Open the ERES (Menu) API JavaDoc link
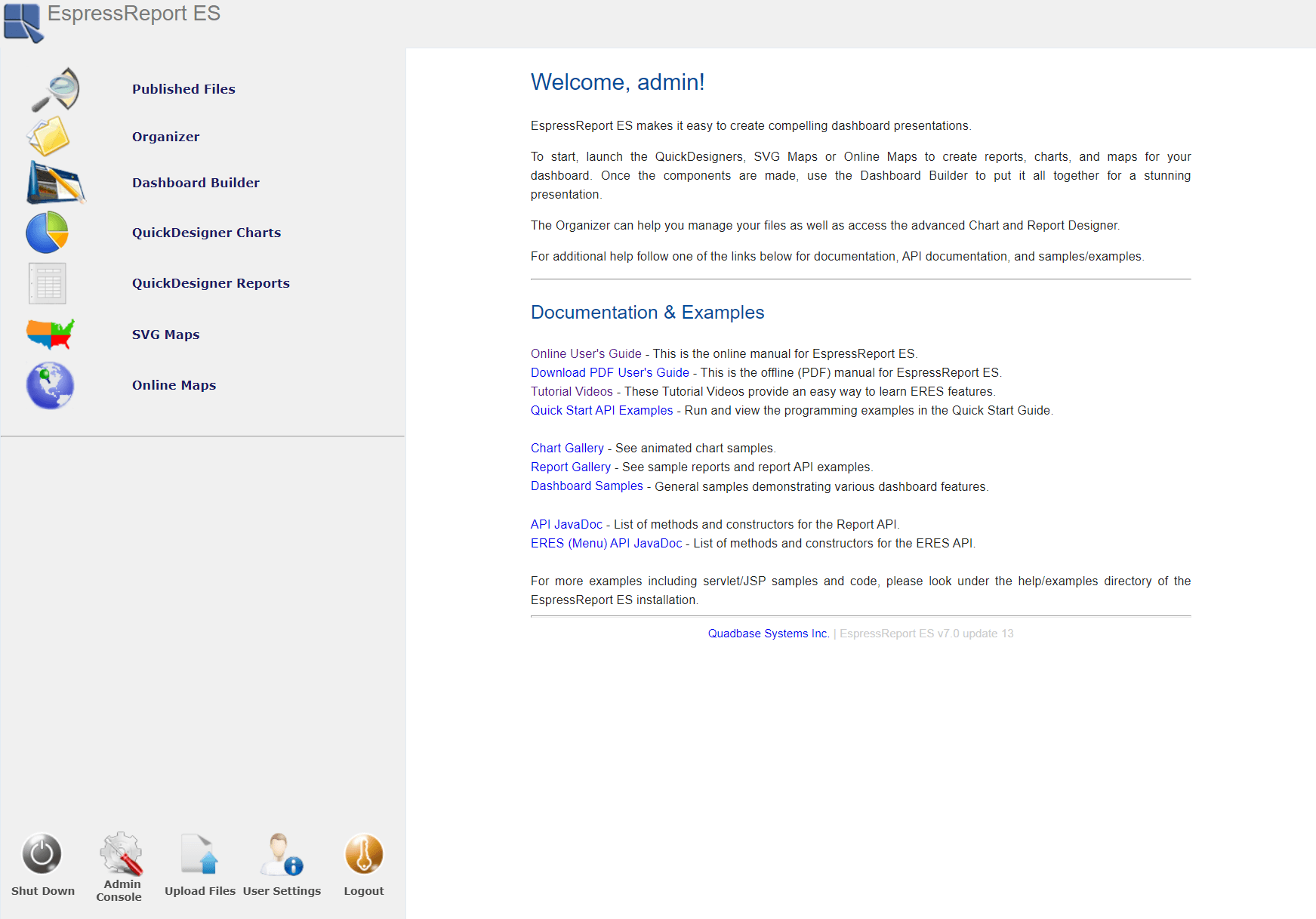This screenshot has width=1316, height=919. 606,543
